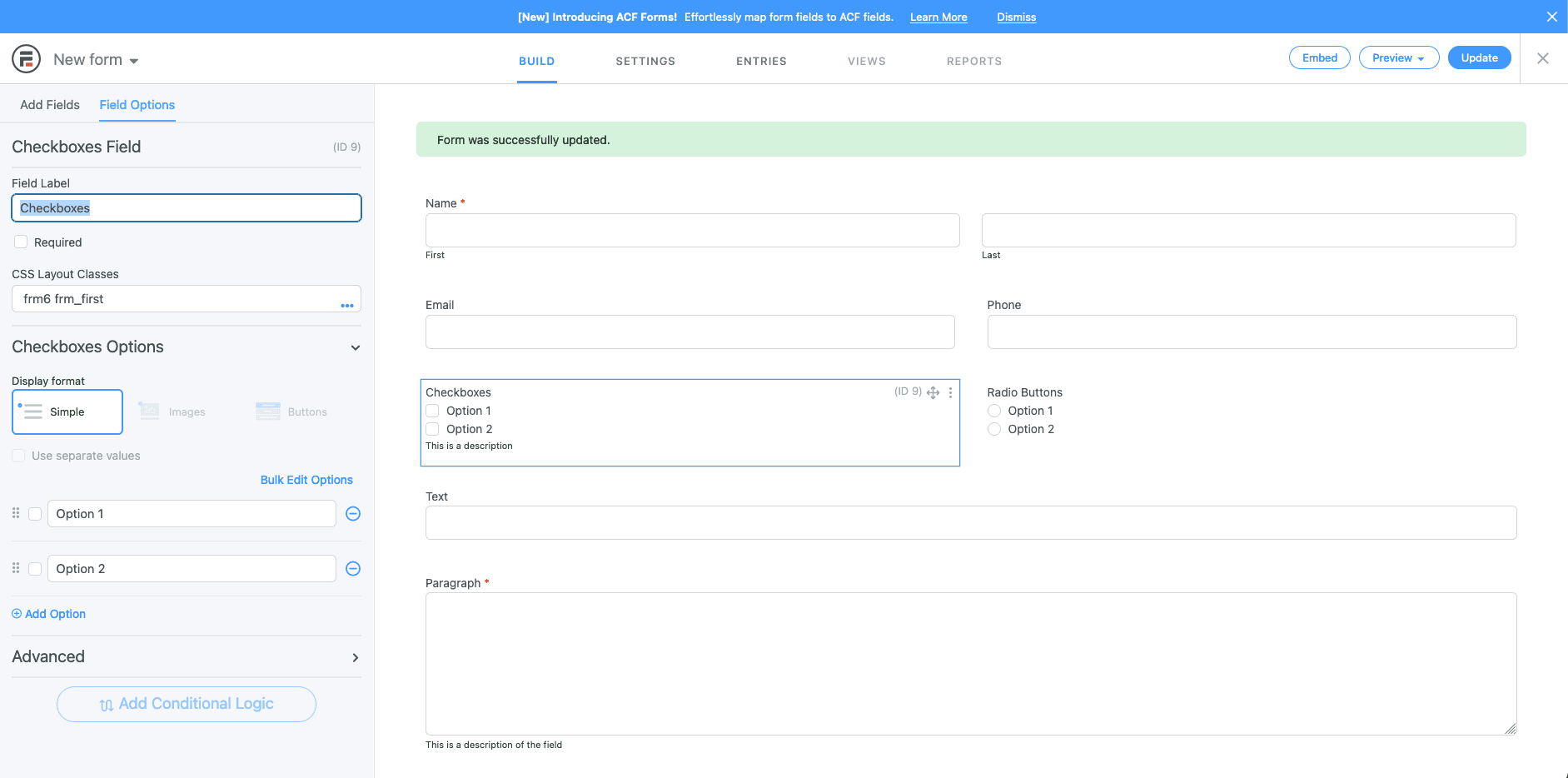
Task: Expand the Advanced section
Action: point(356,657)
